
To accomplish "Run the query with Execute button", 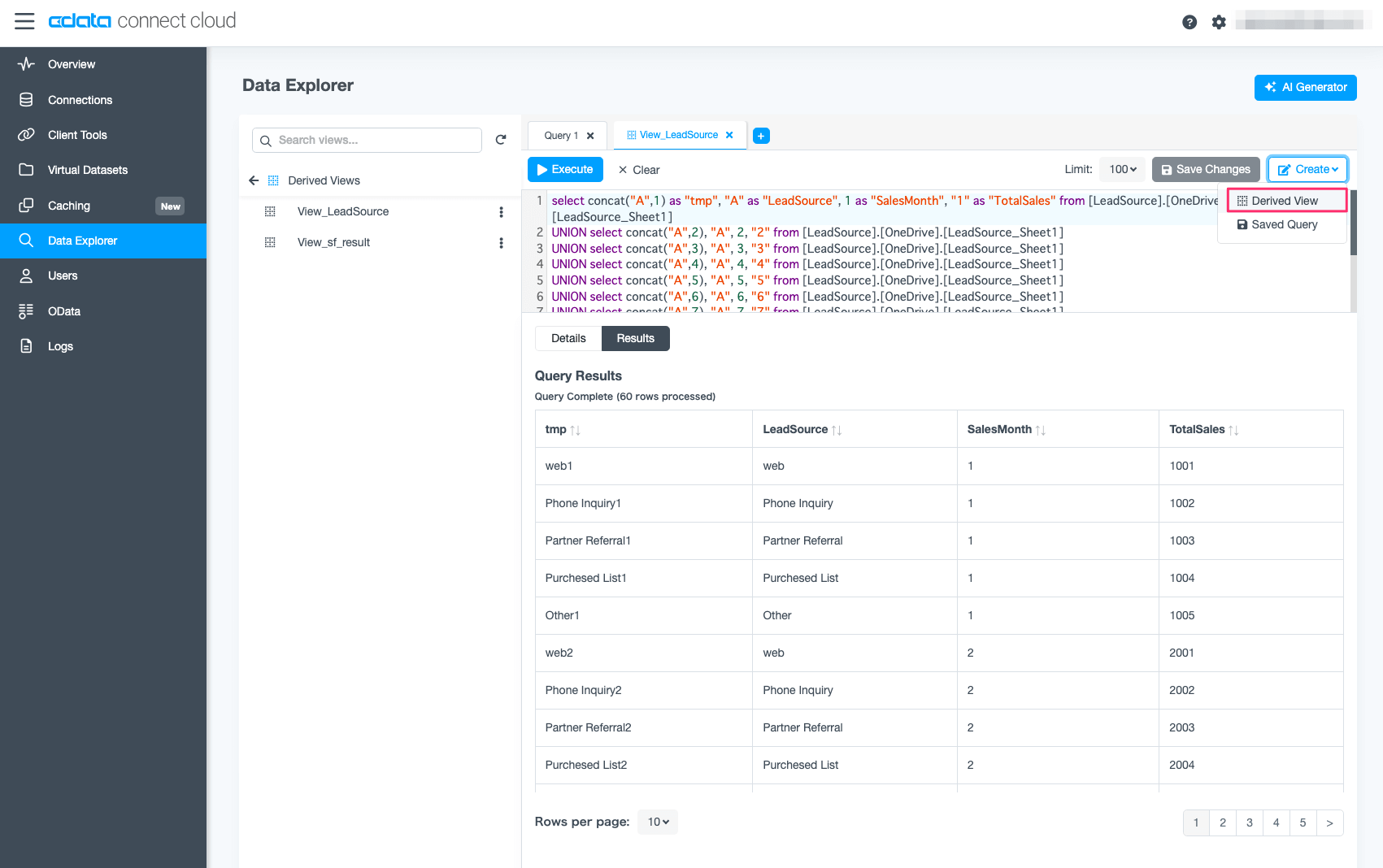I will pyautogui.click(x=565, y=169).
